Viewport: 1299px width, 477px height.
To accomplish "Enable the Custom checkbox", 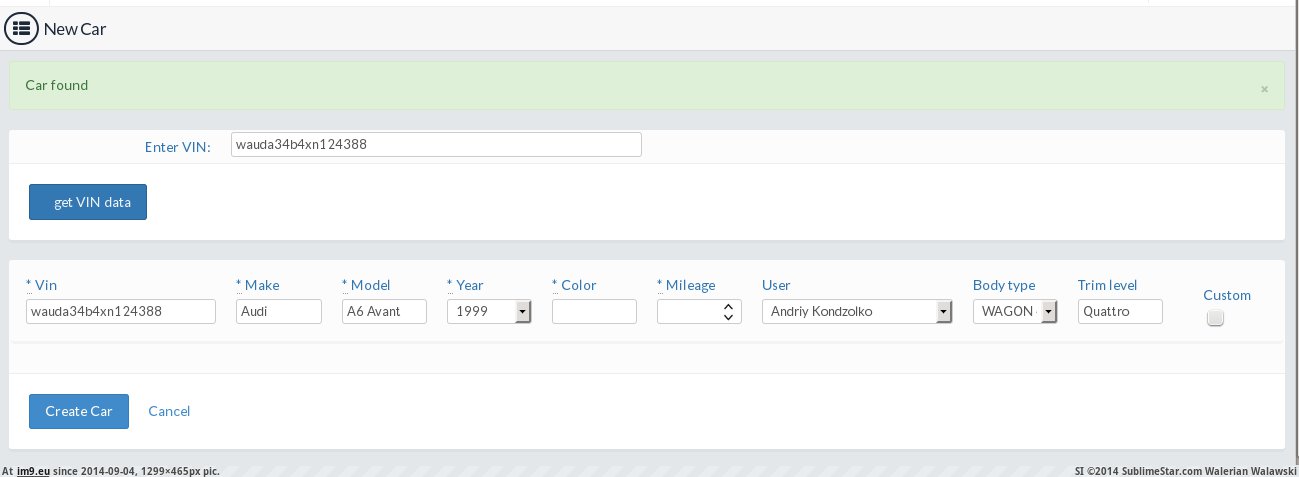I will (x=1215, y=318).
